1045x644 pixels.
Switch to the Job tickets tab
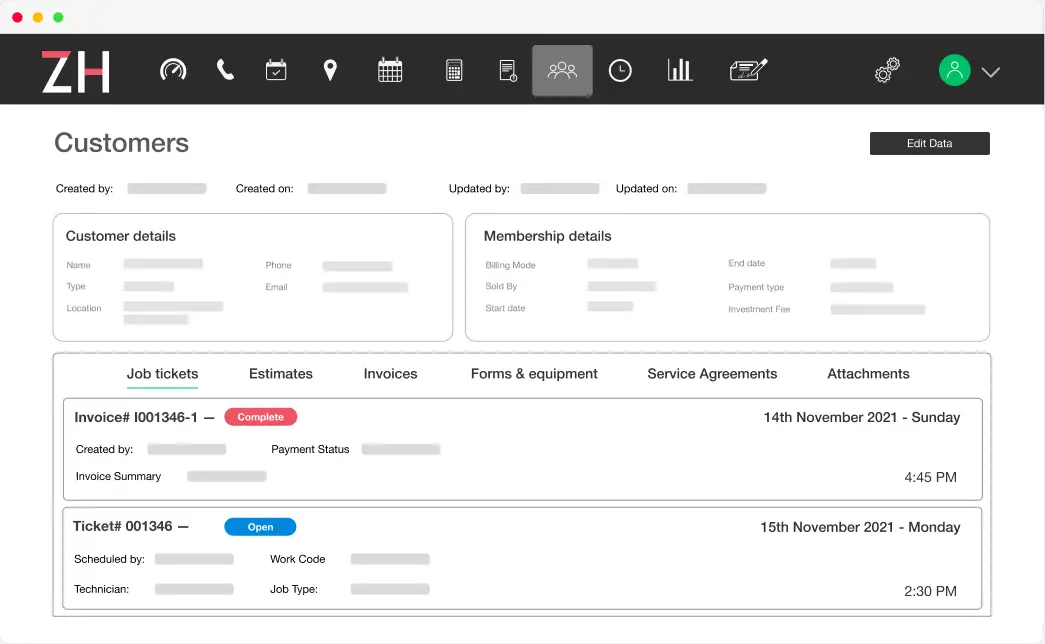(163, 374)
